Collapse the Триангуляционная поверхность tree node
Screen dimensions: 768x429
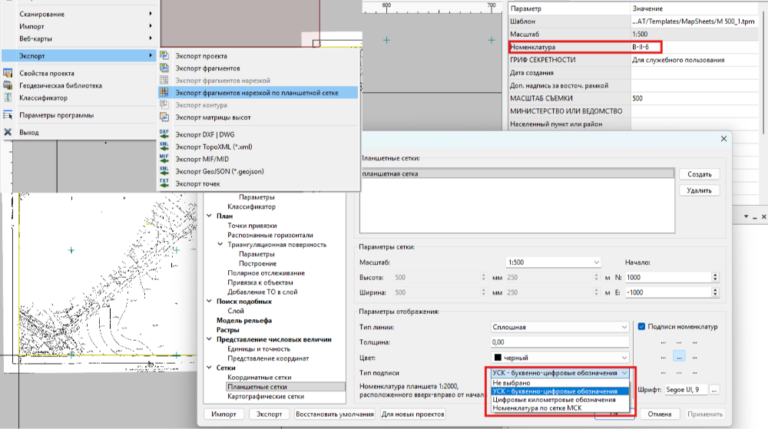pos(220,244)
